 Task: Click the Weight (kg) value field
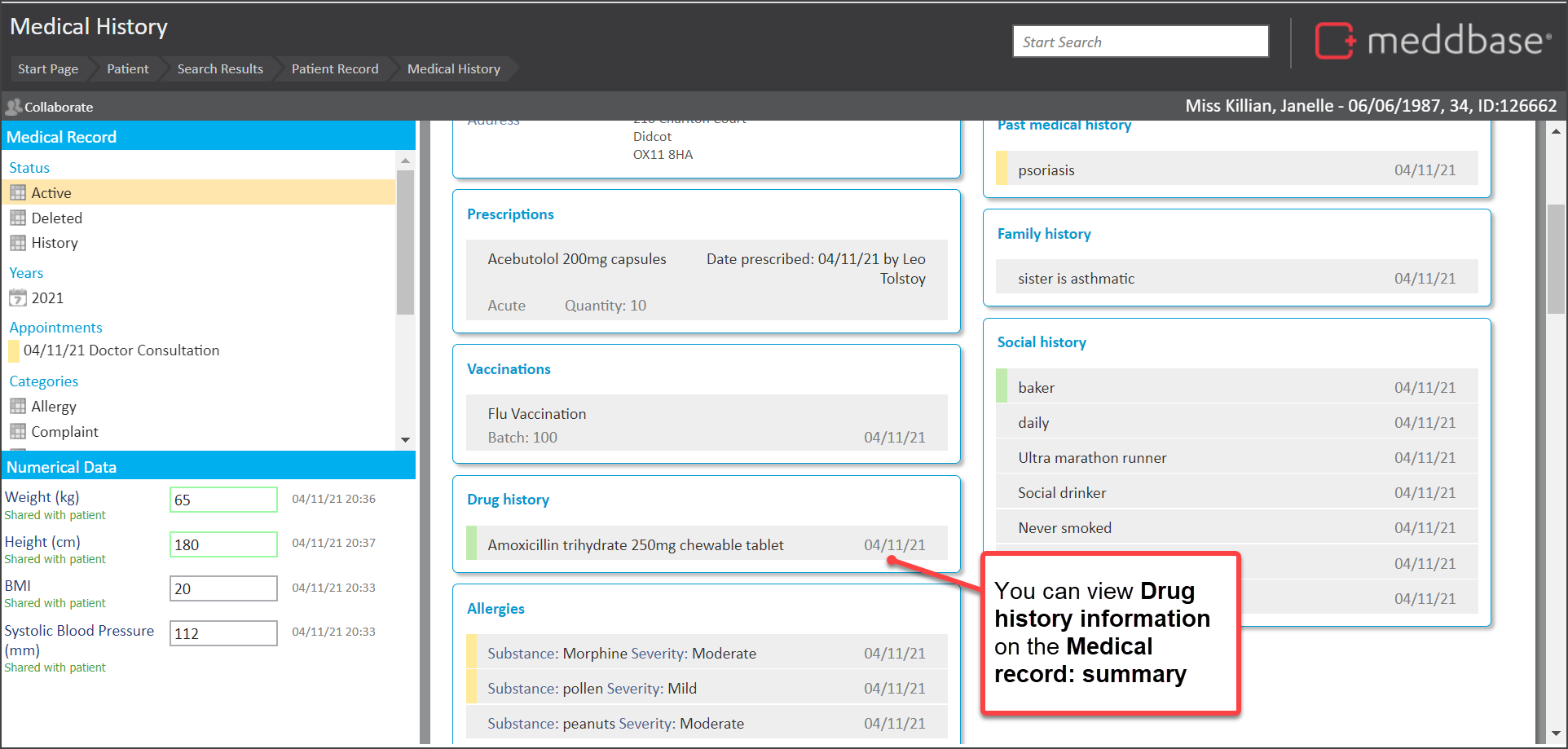(223, 500)
